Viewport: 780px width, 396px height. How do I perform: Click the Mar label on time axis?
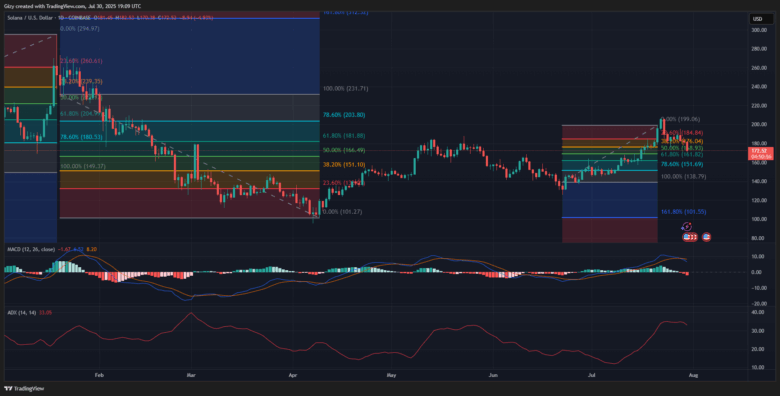(191, 375)
